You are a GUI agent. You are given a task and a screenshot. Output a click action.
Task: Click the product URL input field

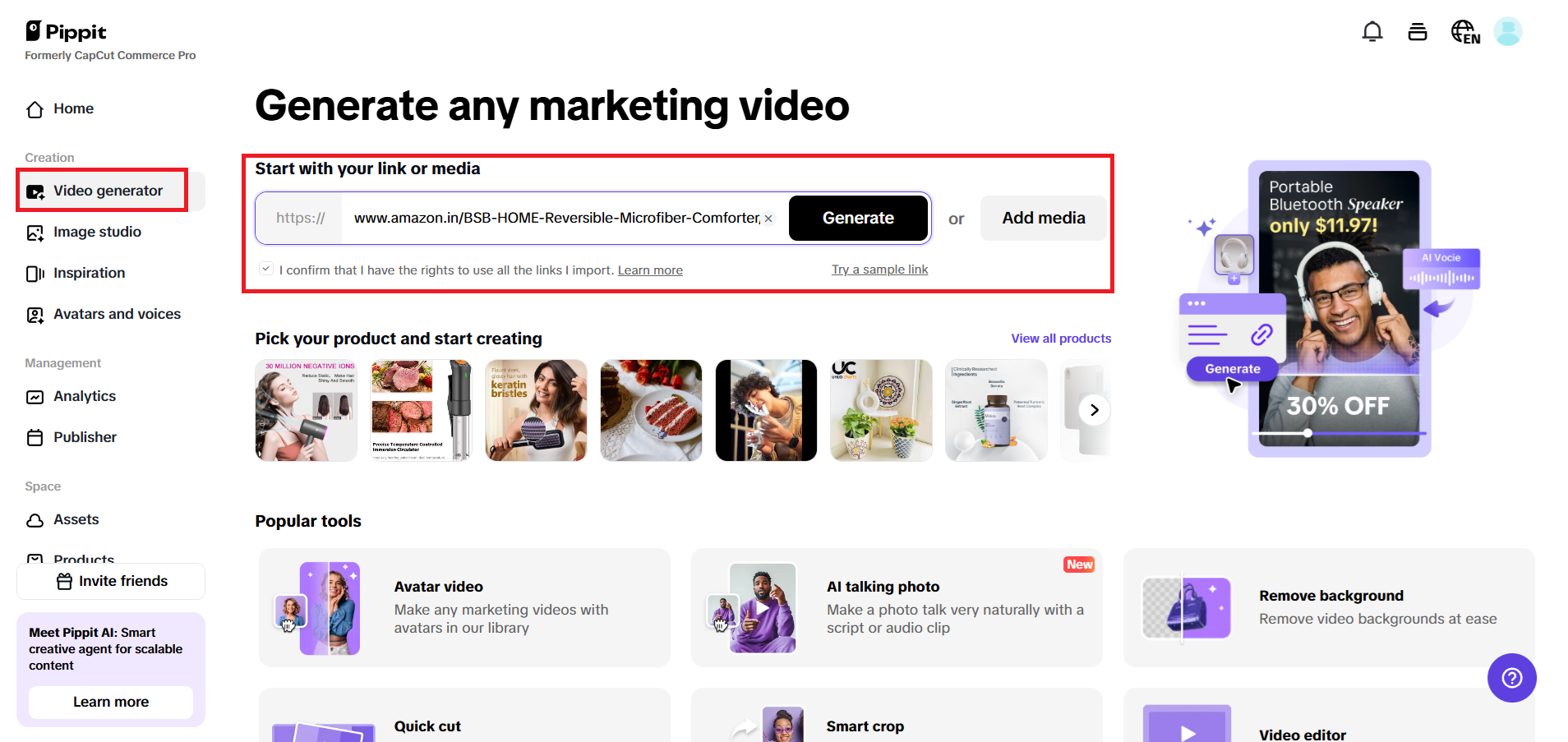559,218
